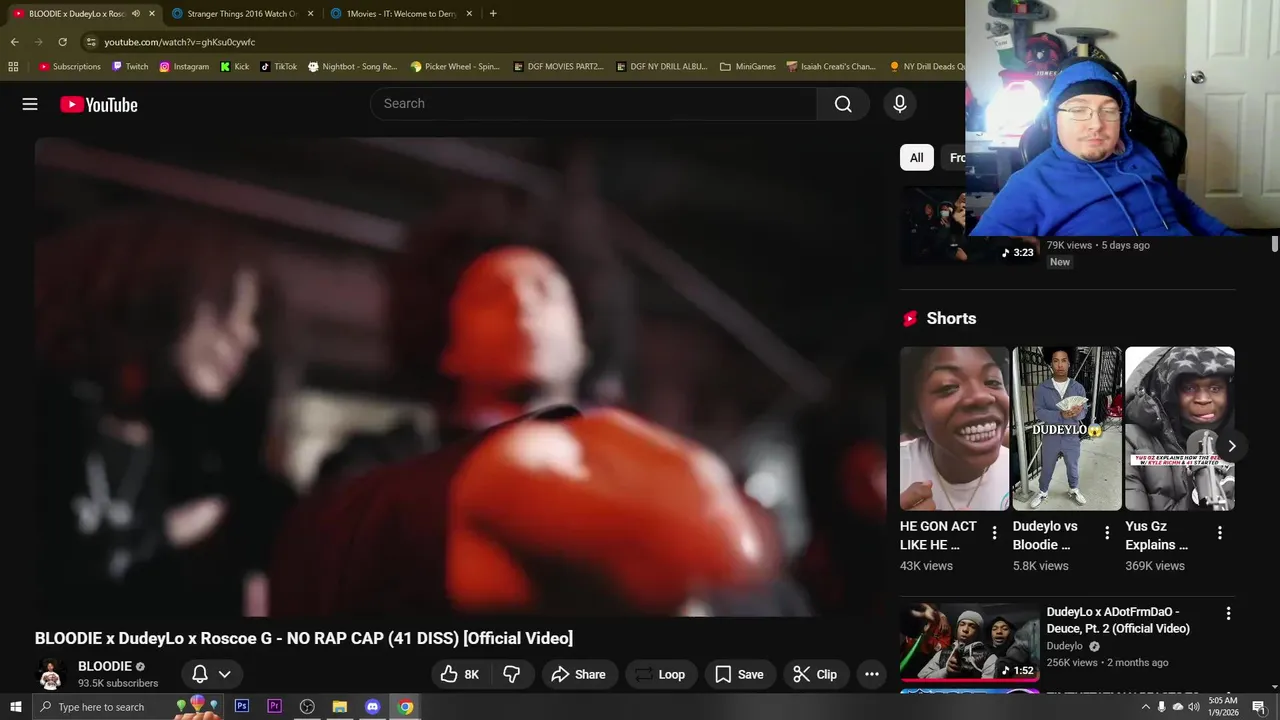The width and height of the screenshot is (1280, 720).
Task: Open the Chrome apps grid in bookmarks bar
Action: 13,66
